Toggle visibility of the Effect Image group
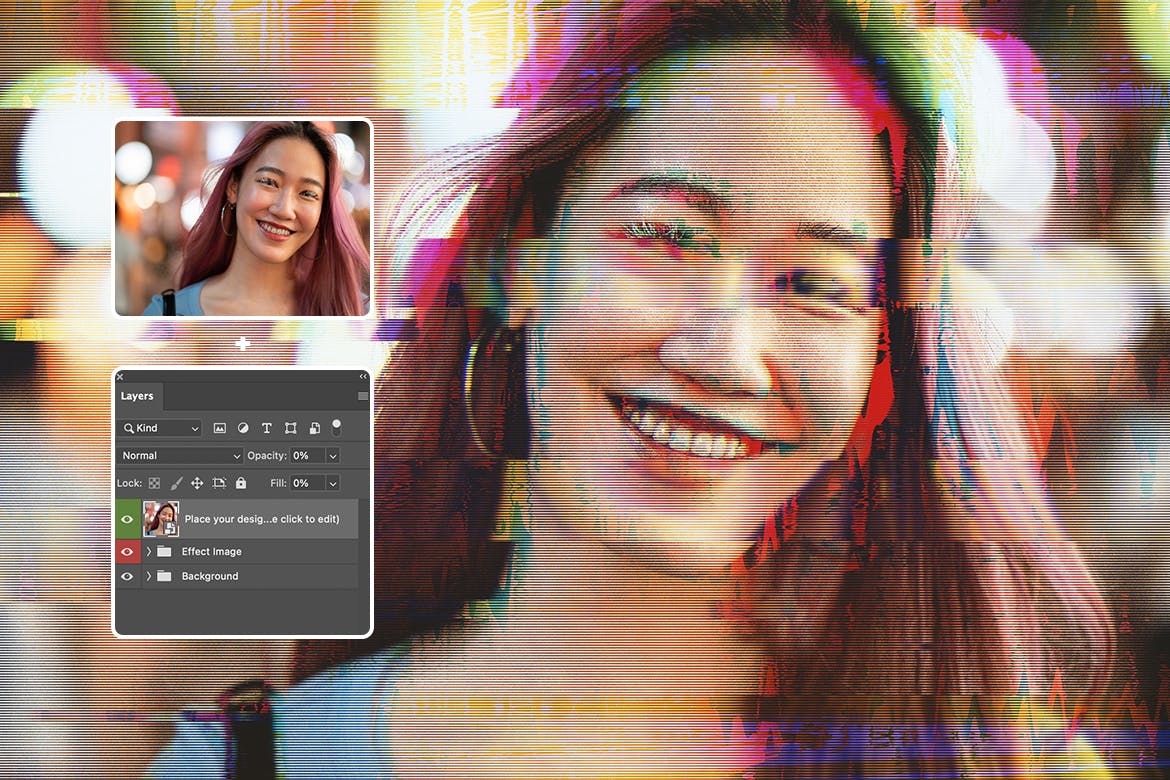This screenshot has width=1170, height=780. [x=127, y=551]
